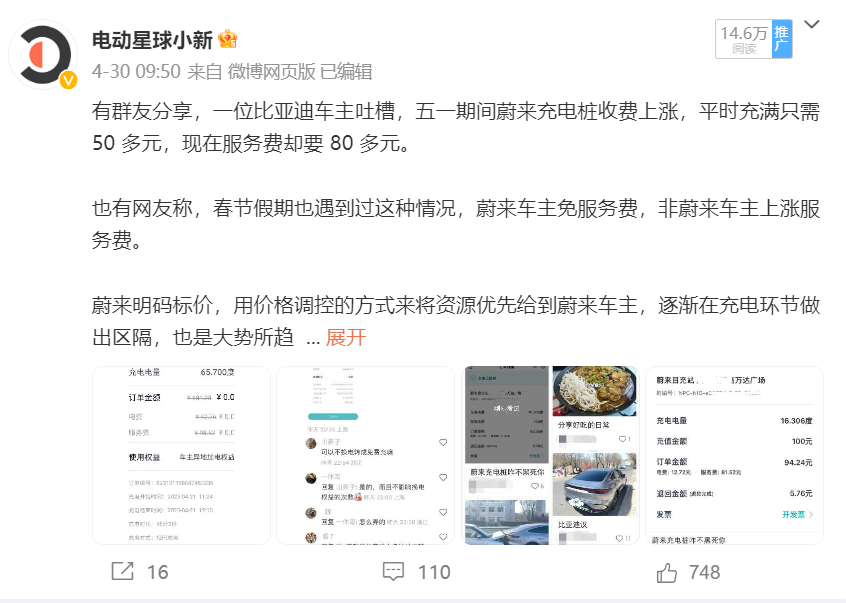Click the orange verified V badge
The image size is (846, 603).
pos(68,80)
